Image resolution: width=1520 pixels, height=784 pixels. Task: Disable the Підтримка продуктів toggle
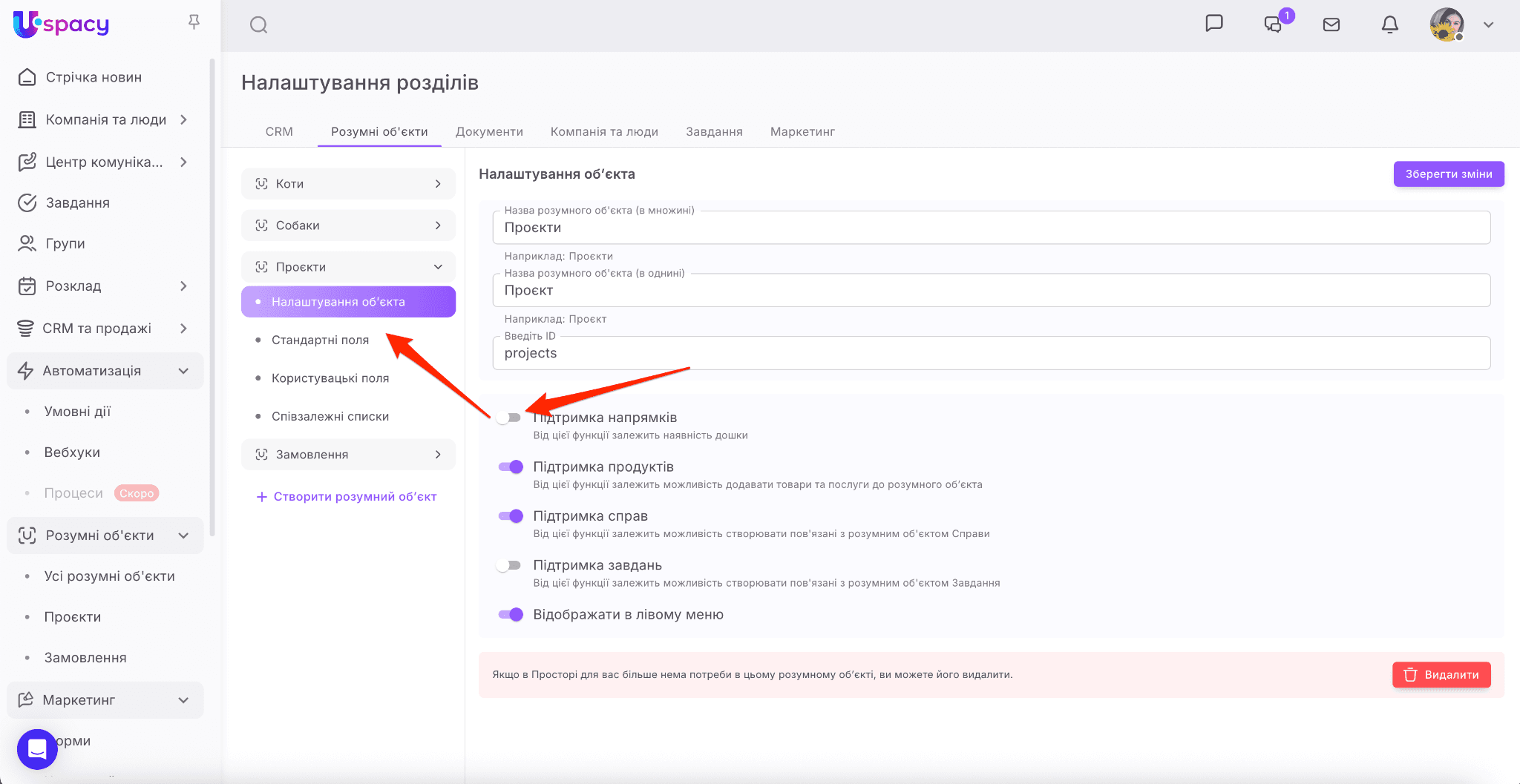click(511, 467)
